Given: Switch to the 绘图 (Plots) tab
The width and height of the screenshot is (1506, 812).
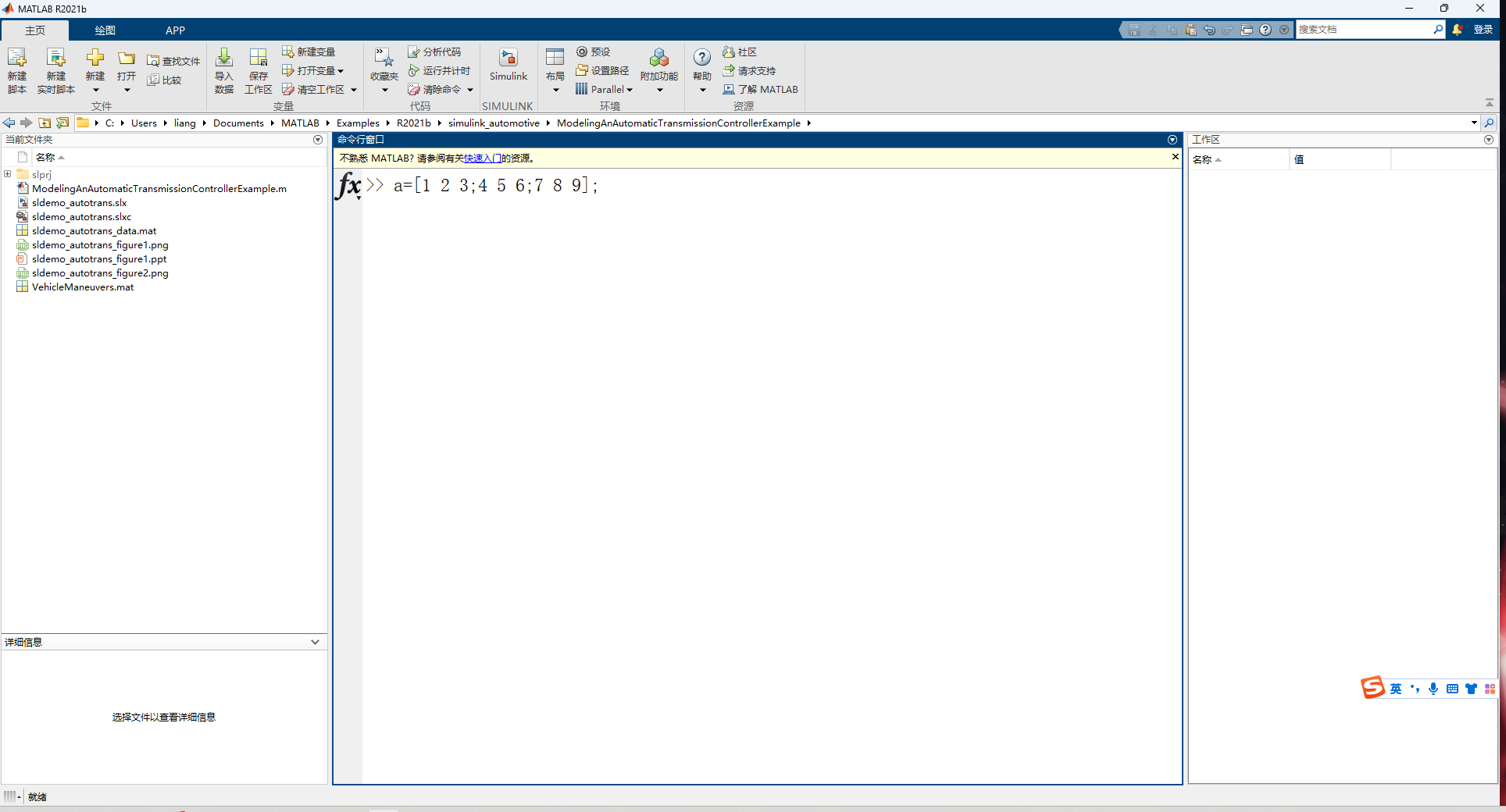Looking at the screenshot, I should pos(105,30).
